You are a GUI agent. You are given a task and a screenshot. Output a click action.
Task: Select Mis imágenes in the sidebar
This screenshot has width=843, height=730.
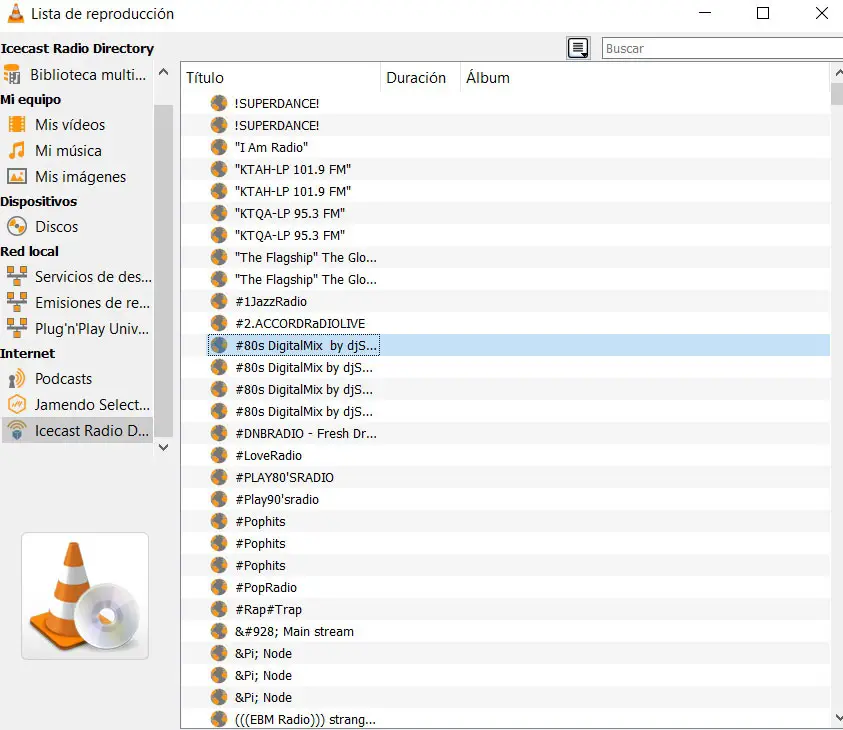click(77, 176)
